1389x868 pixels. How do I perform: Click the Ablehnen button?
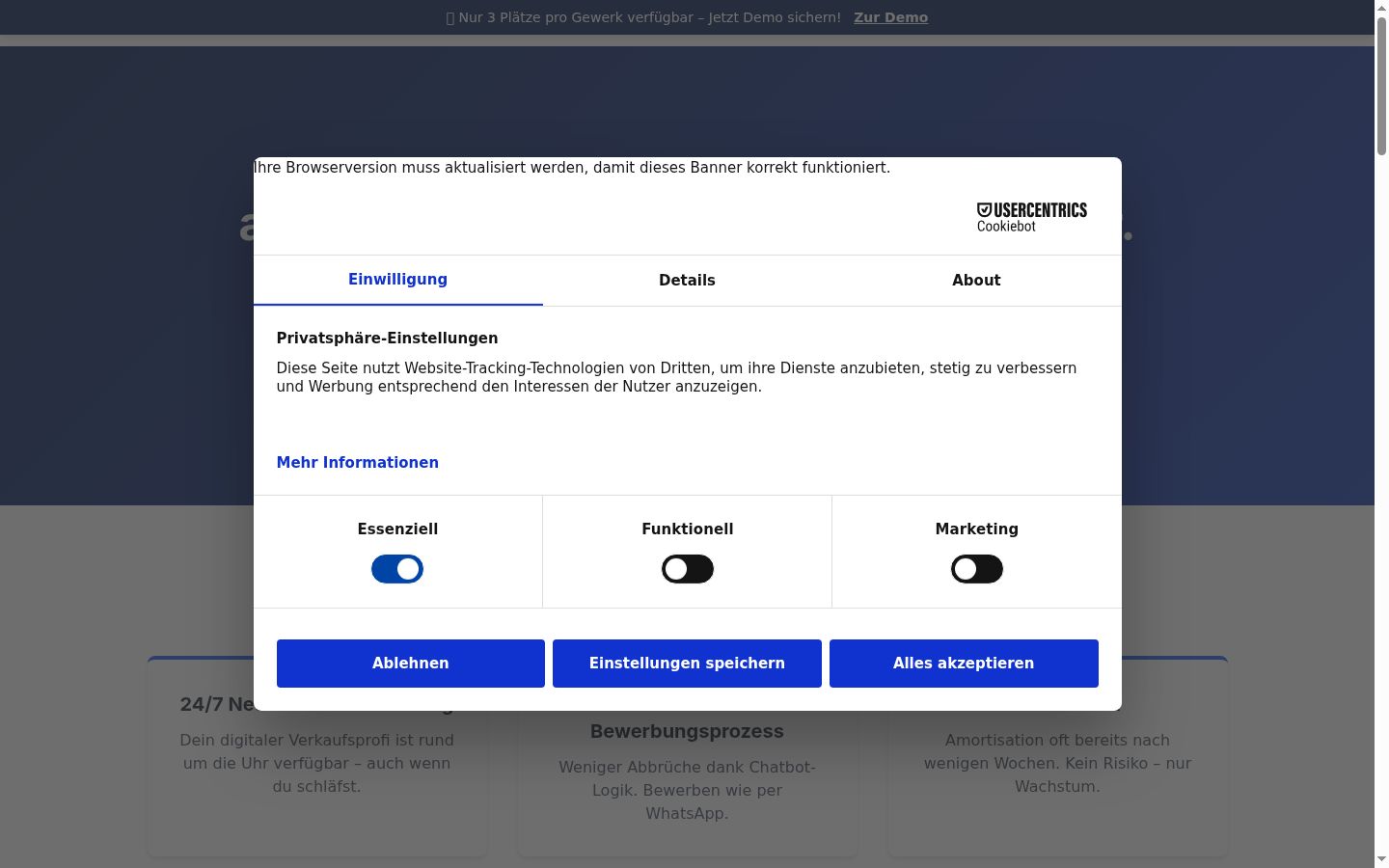pos(410,664)
